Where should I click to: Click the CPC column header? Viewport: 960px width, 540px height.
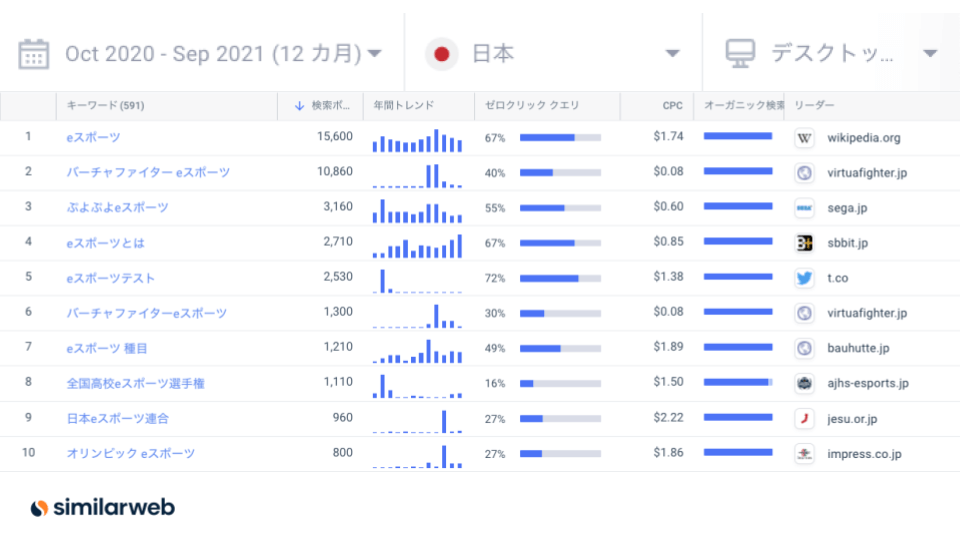pos(672,105)
